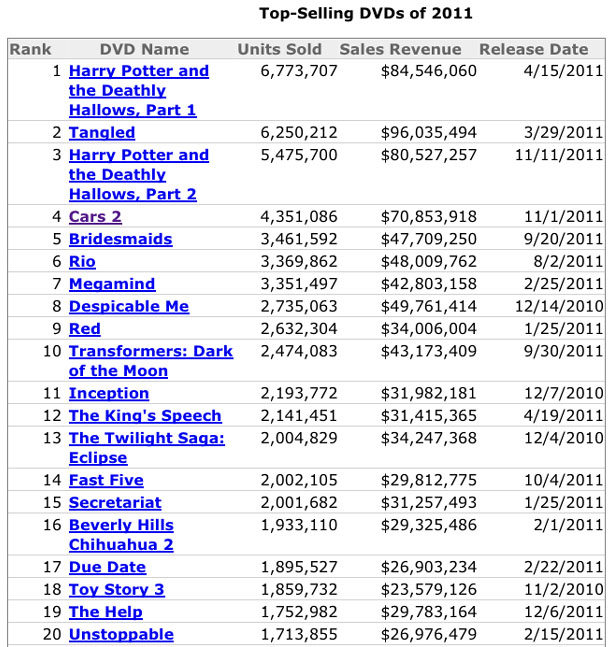Click the Top-Selling DVDs of 2011 title

point(366,13)
